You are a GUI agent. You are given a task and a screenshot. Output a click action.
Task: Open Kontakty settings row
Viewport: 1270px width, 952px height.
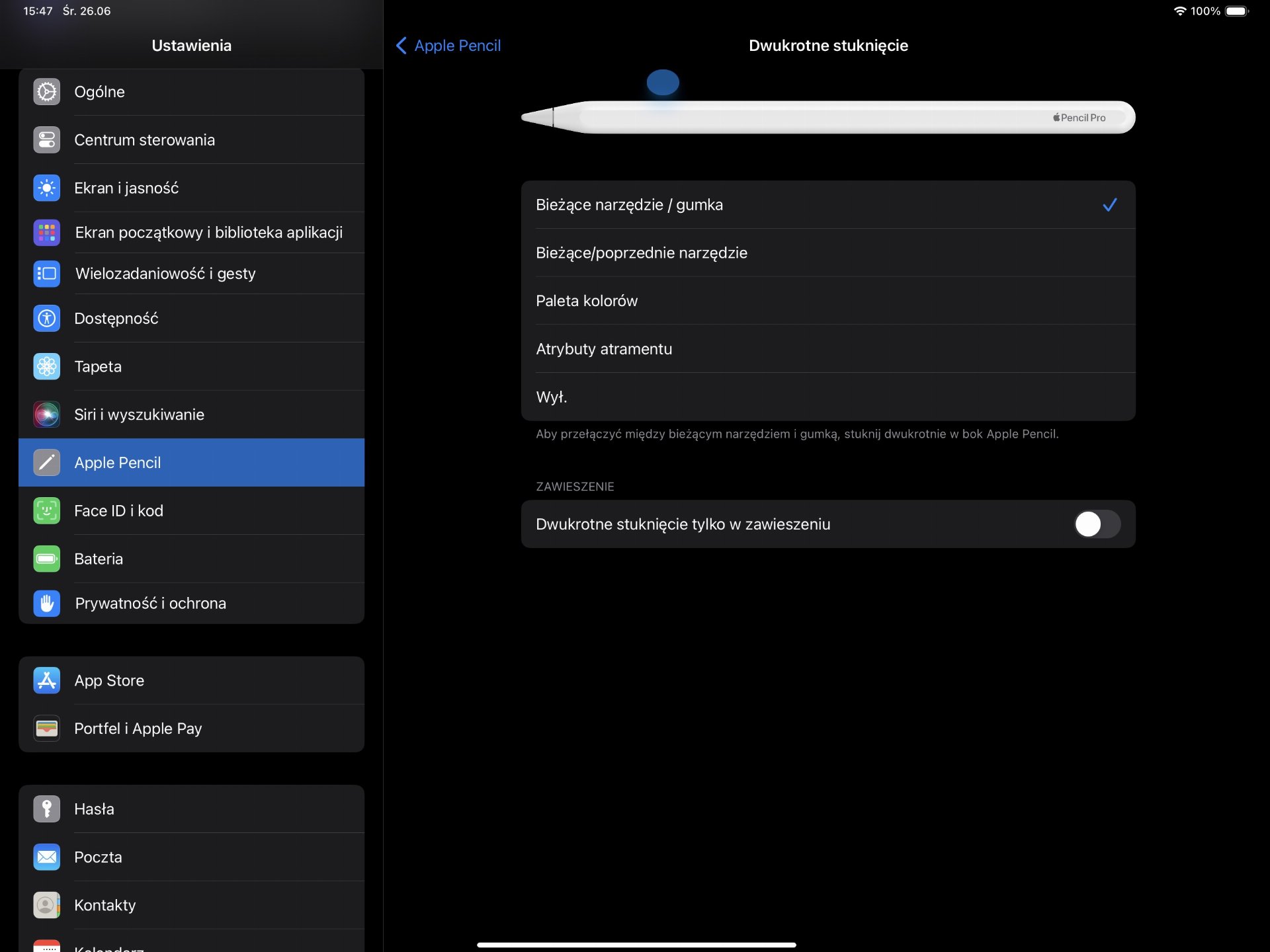pos(192,905)
